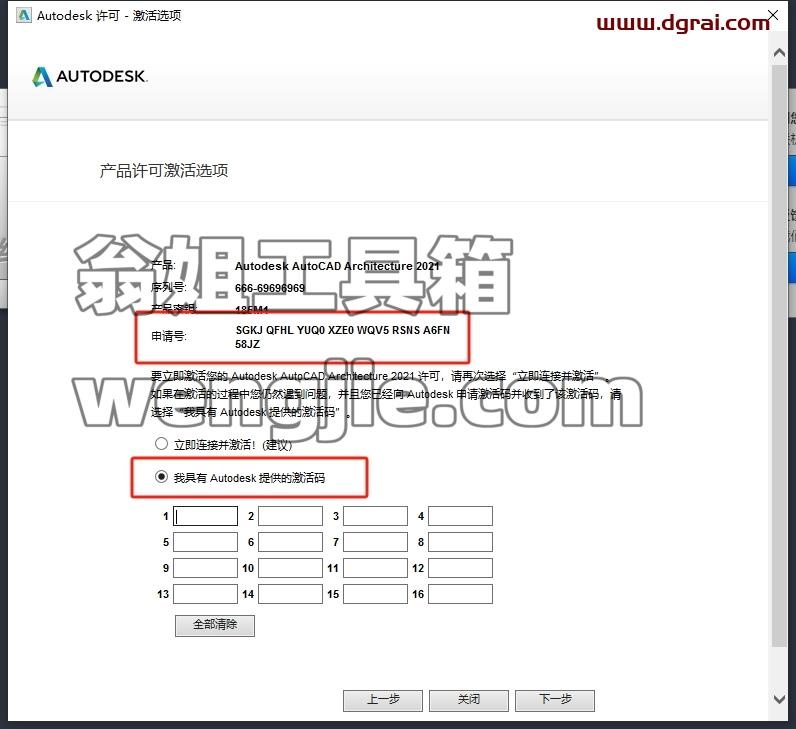Click activation code field 9

(x=206, y=568)
